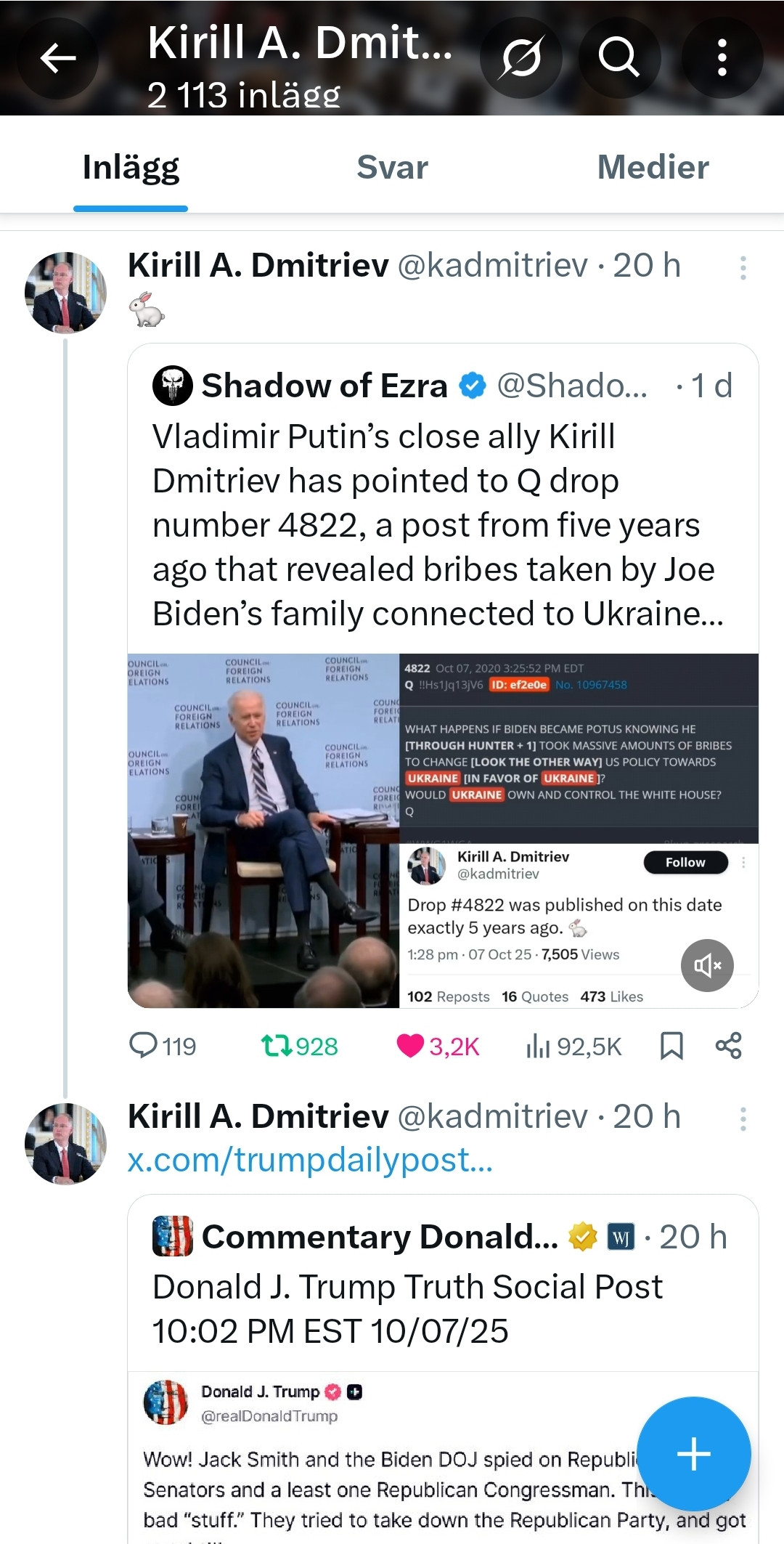This screenshot has width=784, height=1544.
Task: Switch to the Medier tab
Action: click(x=653, y=168)
